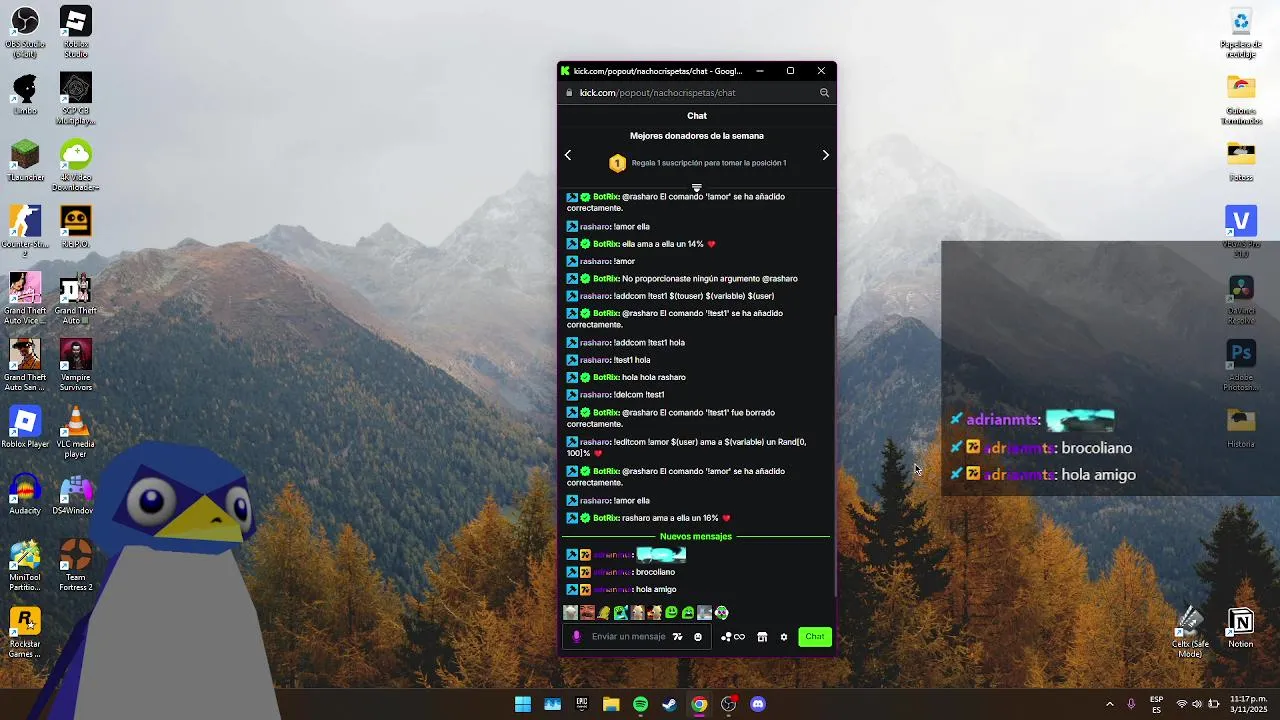This screenshot has height=720, width=1280.
Task: Open Windows Start menu
Action: [523, 704]
